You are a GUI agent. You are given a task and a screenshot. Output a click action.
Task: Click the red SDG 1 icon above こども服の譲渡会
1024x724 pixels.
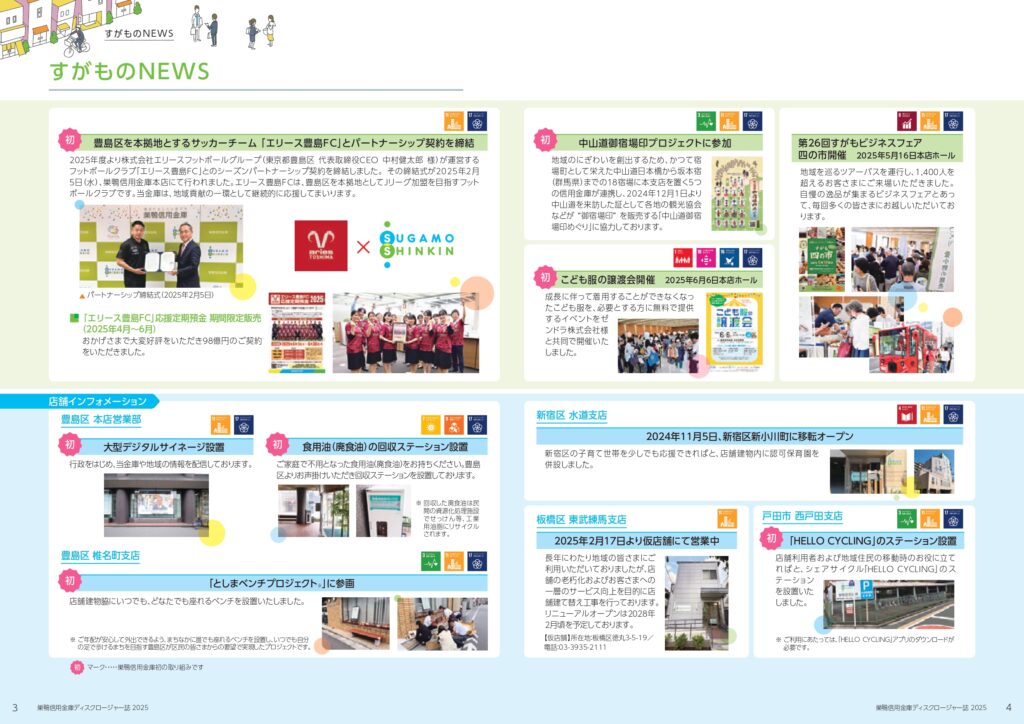pyautogui.click(x=682, y=258)
